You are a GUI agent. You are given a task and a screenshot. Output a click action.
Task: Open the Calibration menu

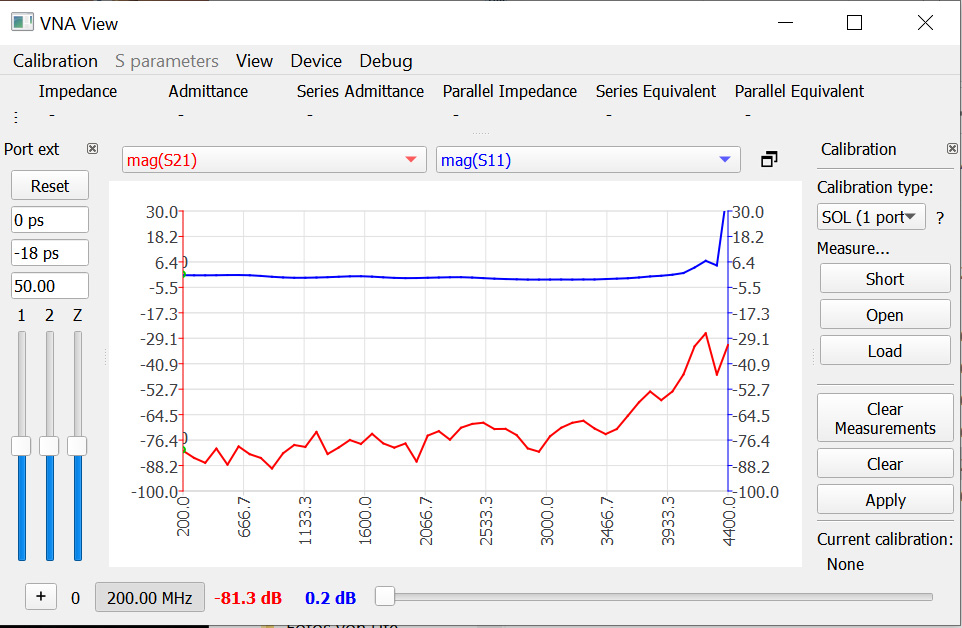coord(55,61)
